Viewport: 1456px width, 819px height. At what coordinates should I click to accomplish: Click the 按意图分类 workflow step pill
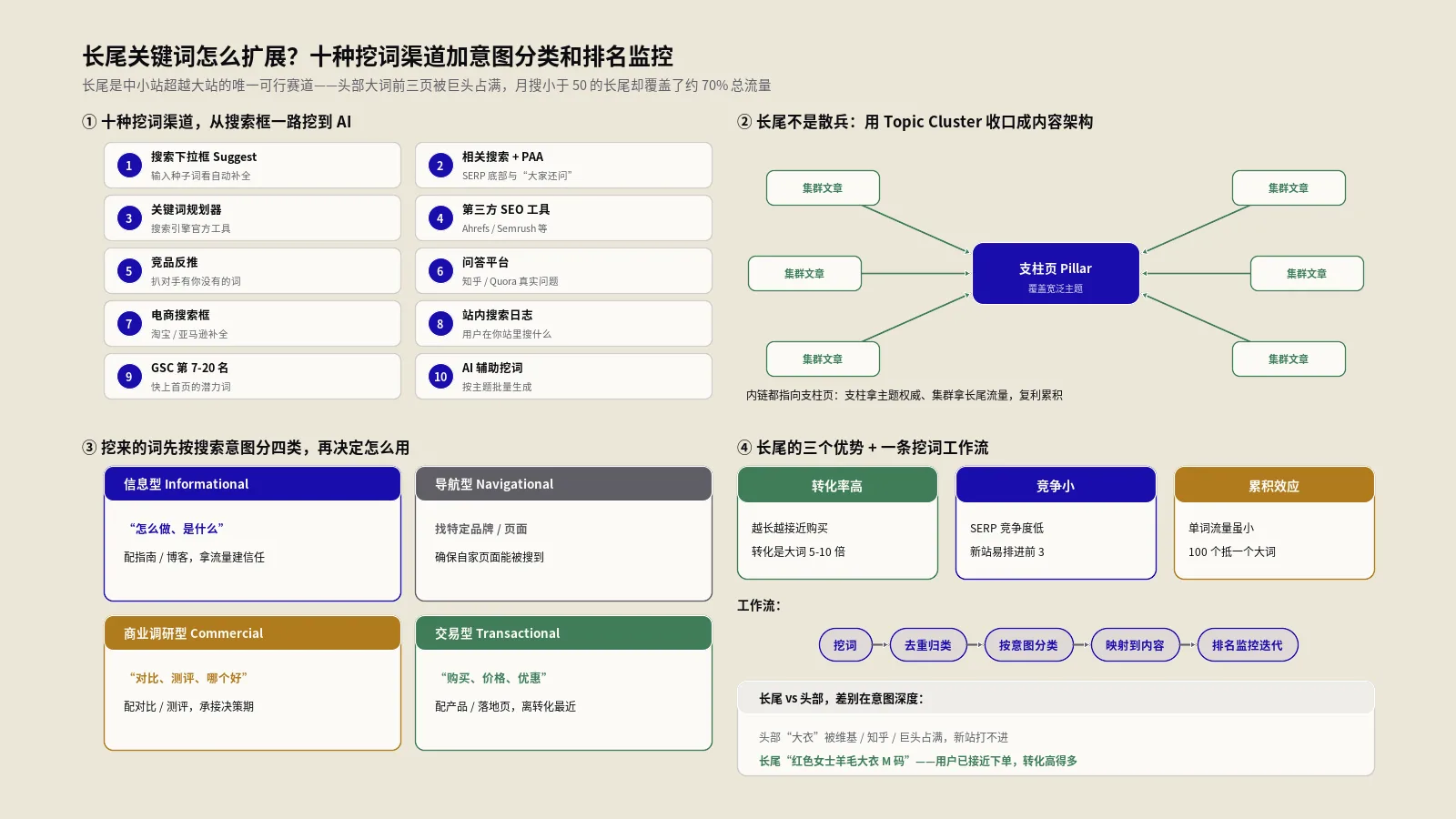1028,645
